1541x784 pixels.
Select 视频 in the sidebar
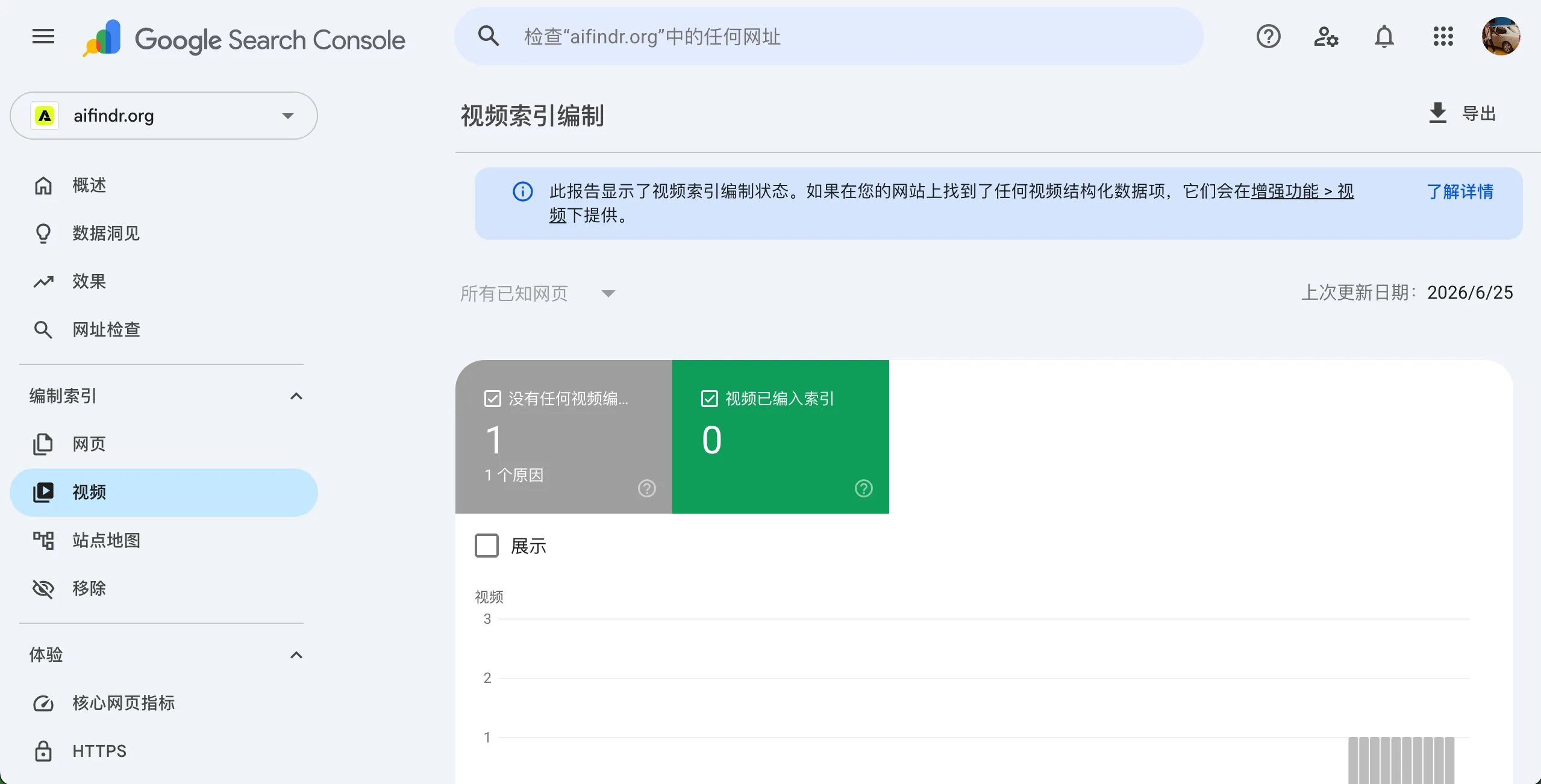(164, 493)
